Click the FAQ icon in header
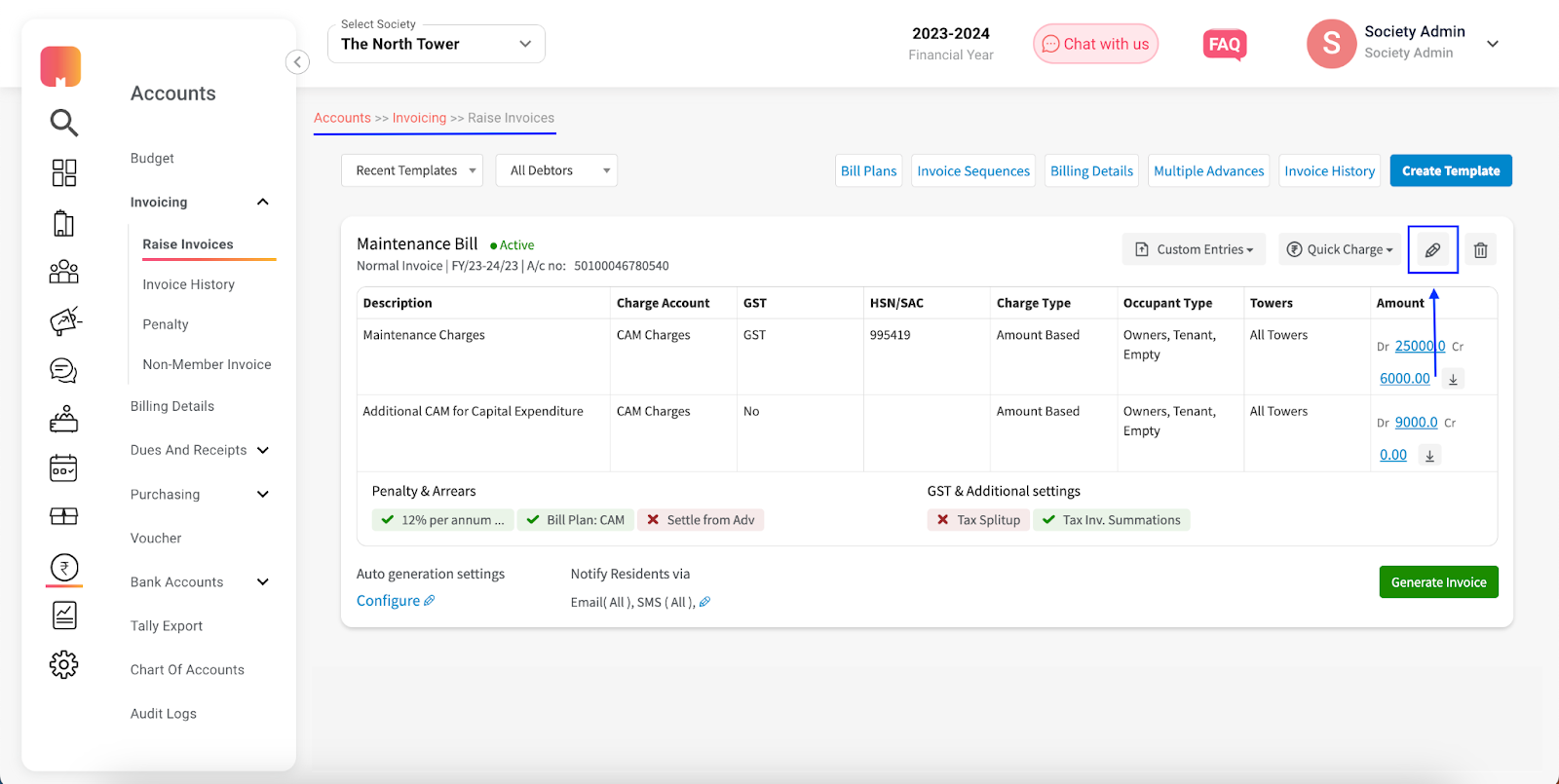The height and width of the screenshot is (784, 1559). (1225, 45)
